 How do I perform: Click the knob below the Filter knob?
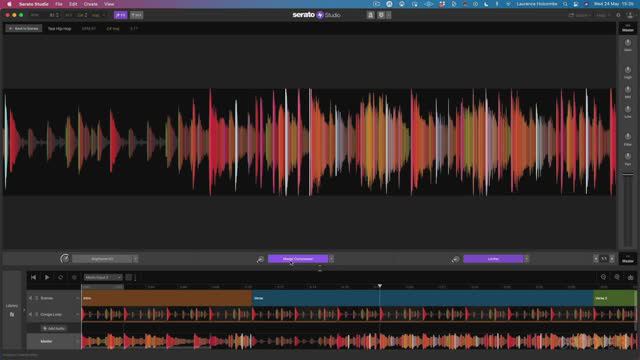pos(628,157)
